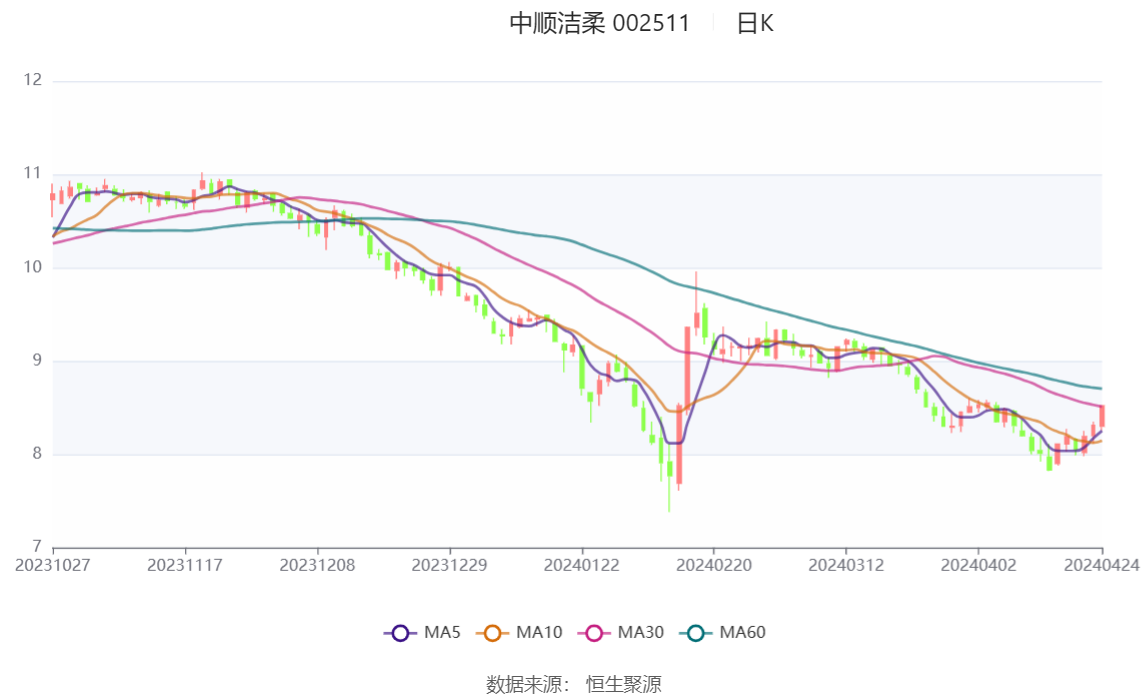This screenshot has height=699, width=1148.
Task: Click the 20231117 x-axis date label
Action: 184,566
